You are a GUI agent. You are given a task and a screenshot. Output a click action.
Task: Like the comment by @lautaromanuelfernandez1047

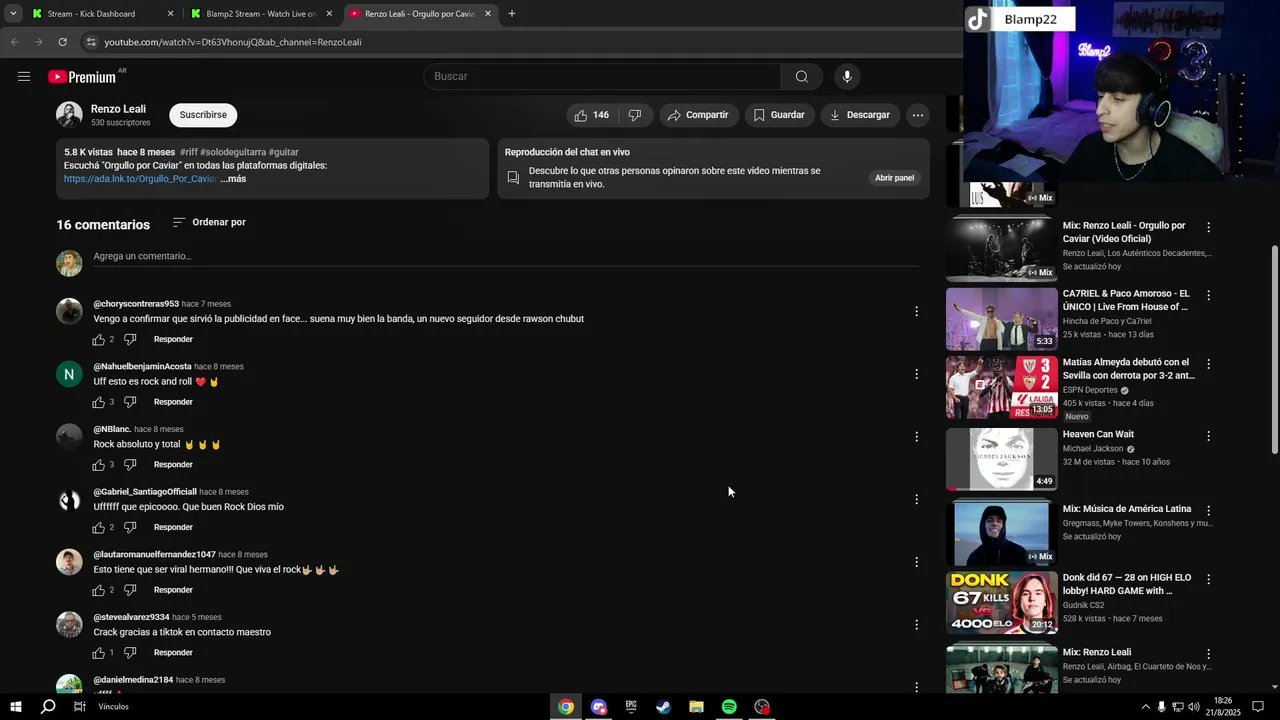click(x=98, y=590)
